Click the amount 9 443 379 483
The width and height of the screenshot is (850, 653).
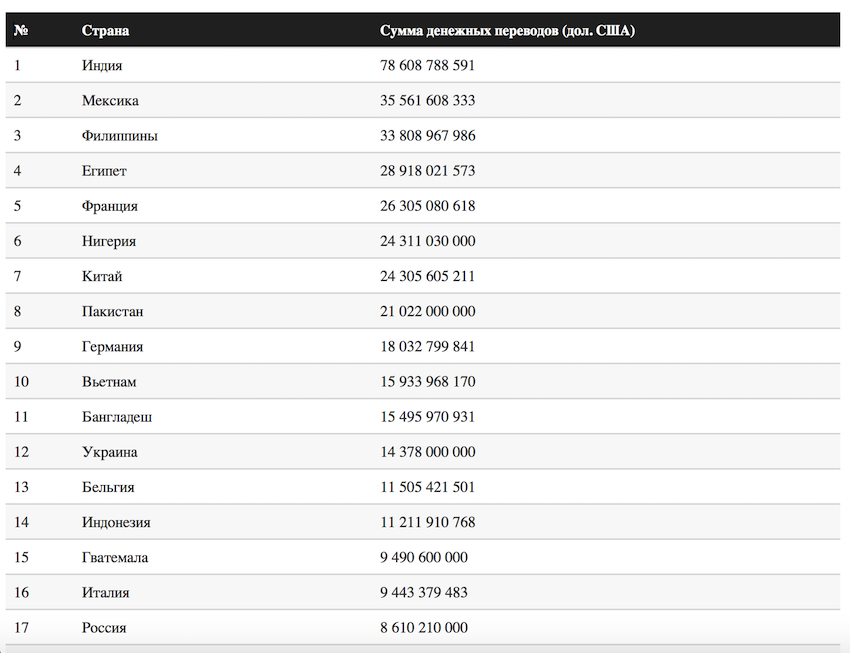(x=423, y=592)
